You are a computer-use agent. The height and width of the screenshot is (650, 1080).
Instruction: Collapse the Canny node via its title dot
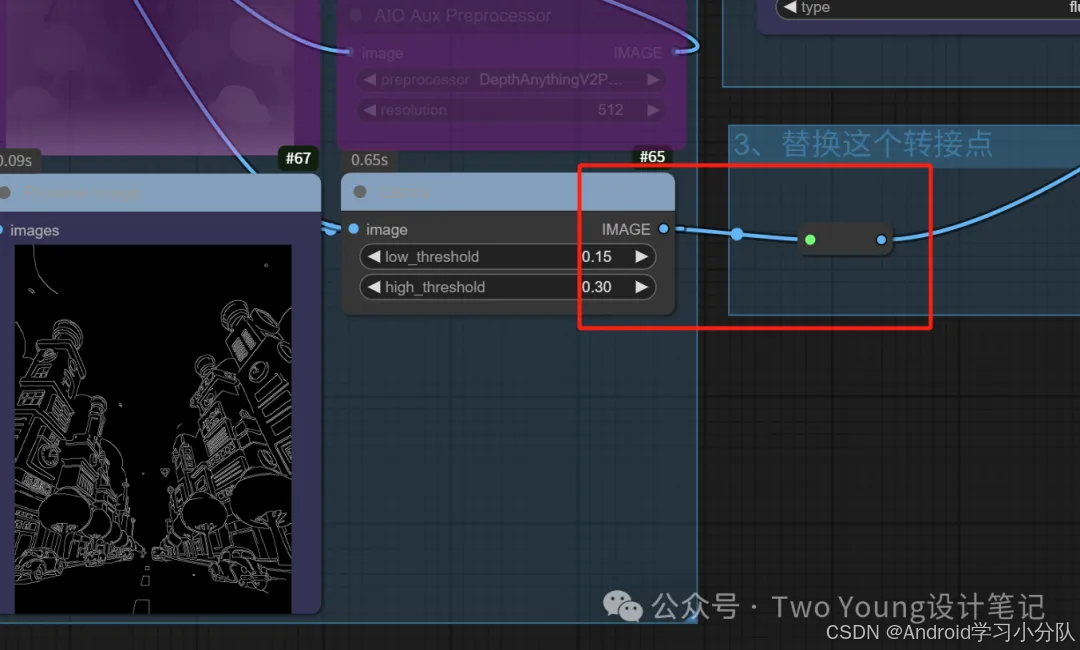tap(360, 191)
